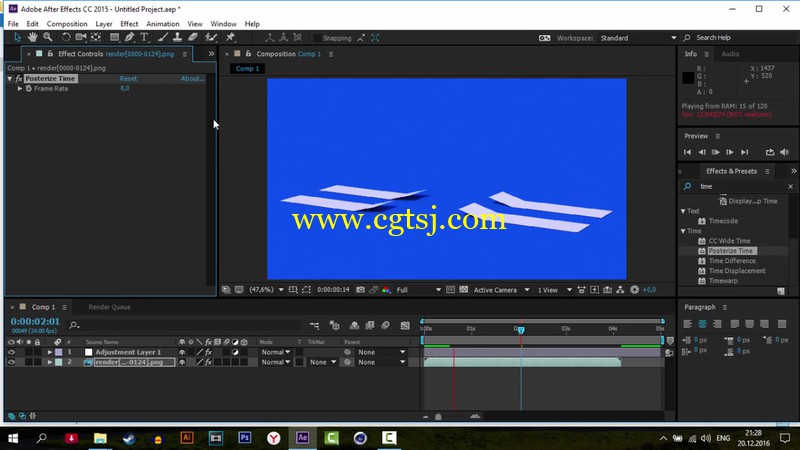Toggle adjustment layer switch on Adjustment Layer 1
The height and width of the screenshot is (450, 800).
235,352
